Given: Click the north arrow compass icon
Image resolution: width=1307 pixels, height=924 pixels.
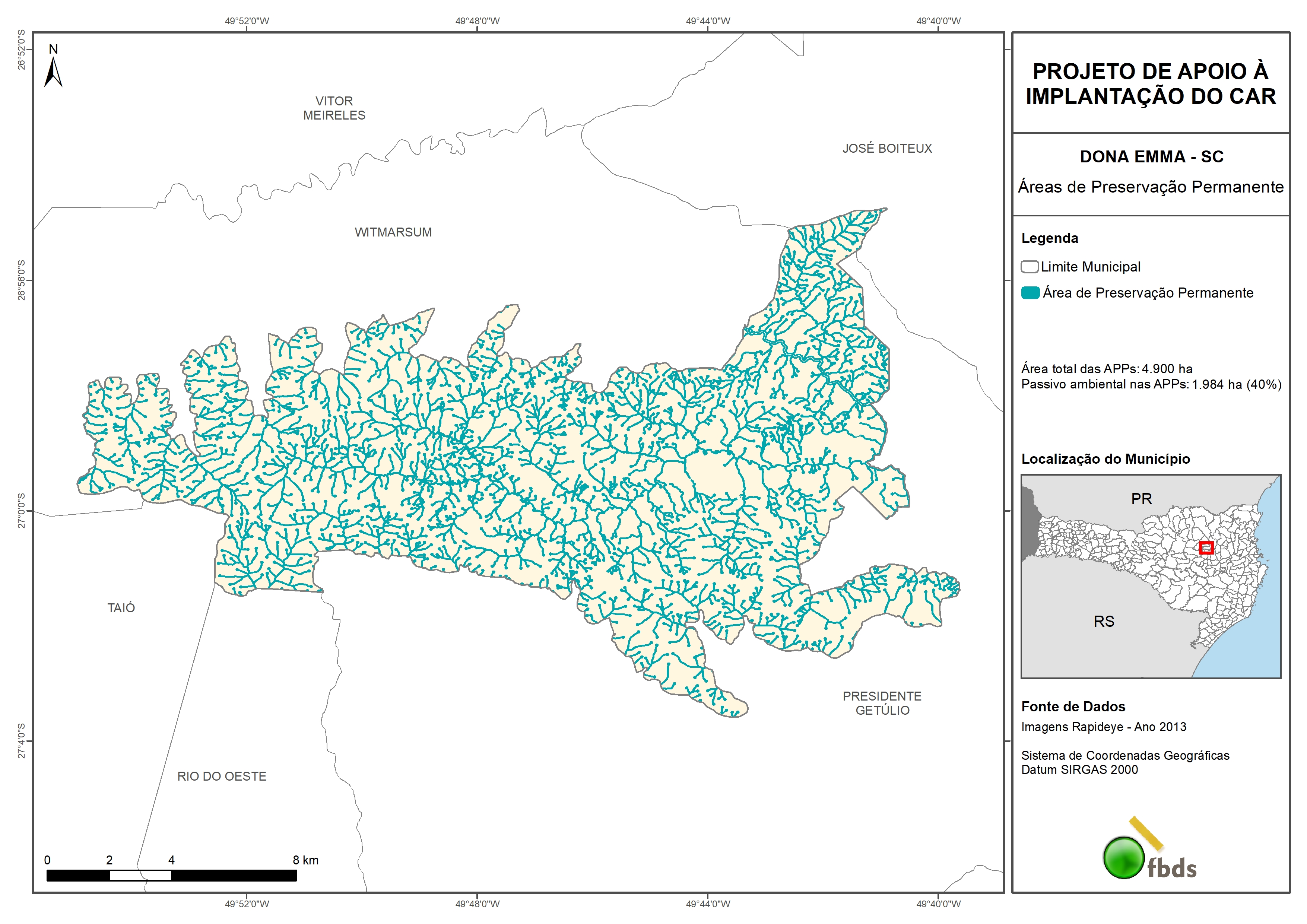Looking at the screenshot, I should click(53, 68).
